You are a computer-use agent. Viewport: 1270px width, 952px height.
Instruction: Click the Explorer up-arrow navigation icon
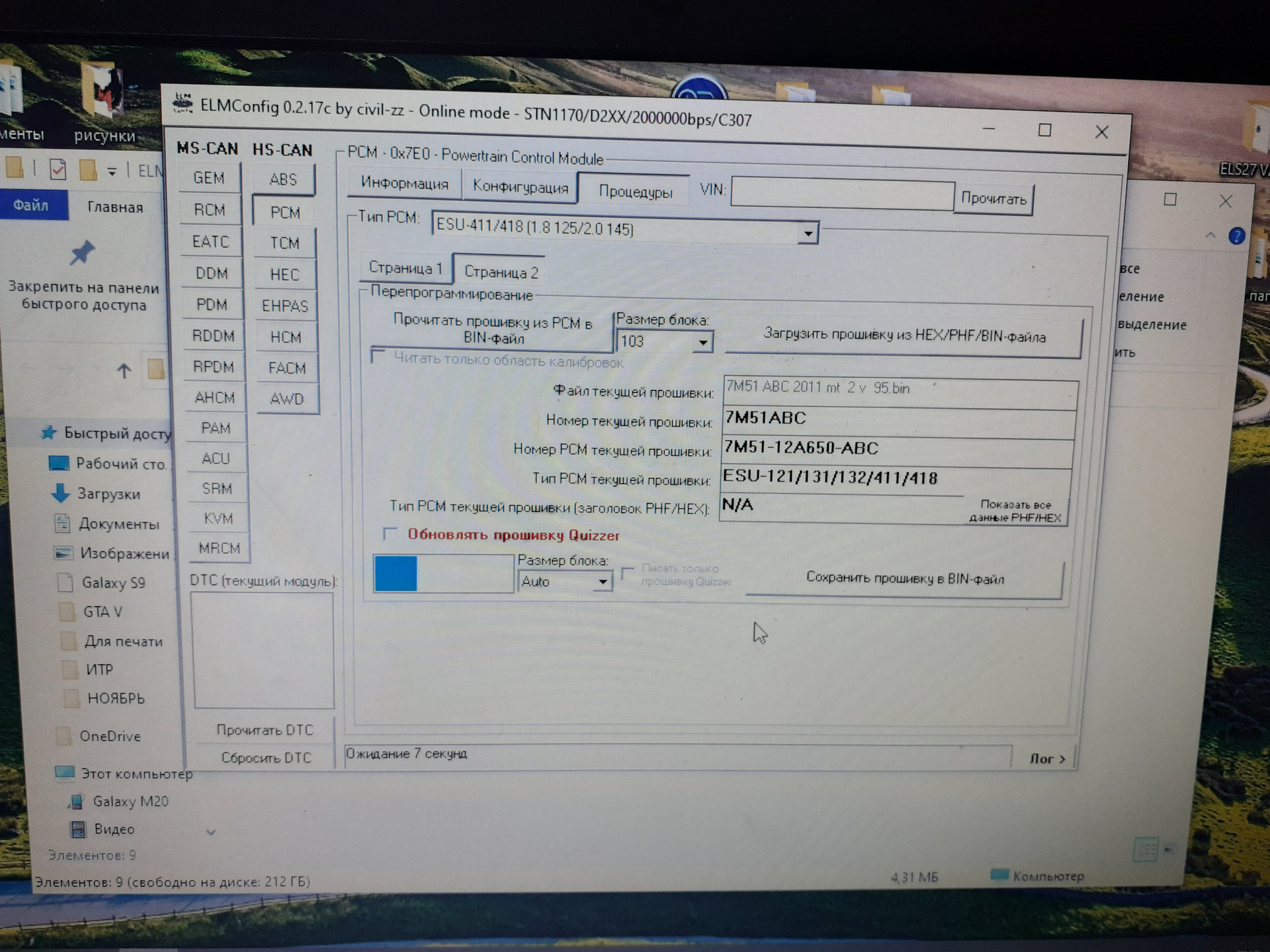pyautogui.click(x=124, y=370)
